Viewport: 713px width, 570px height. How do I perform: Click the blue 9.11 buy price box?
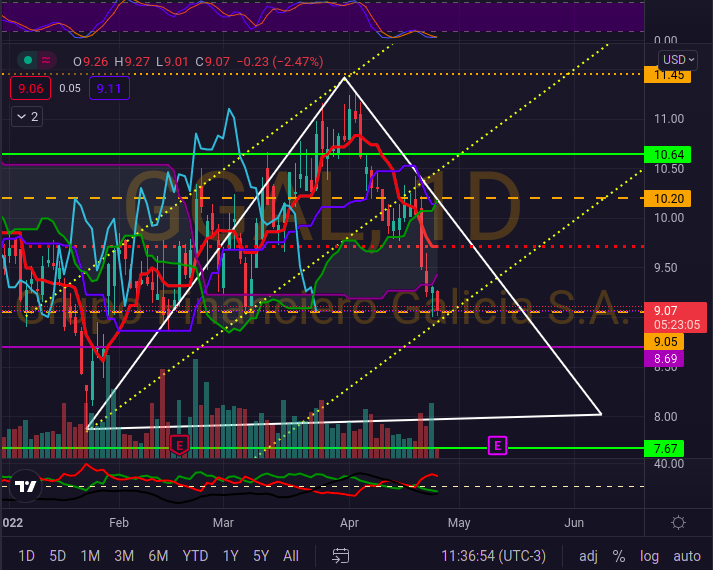[x=108, y=88]
